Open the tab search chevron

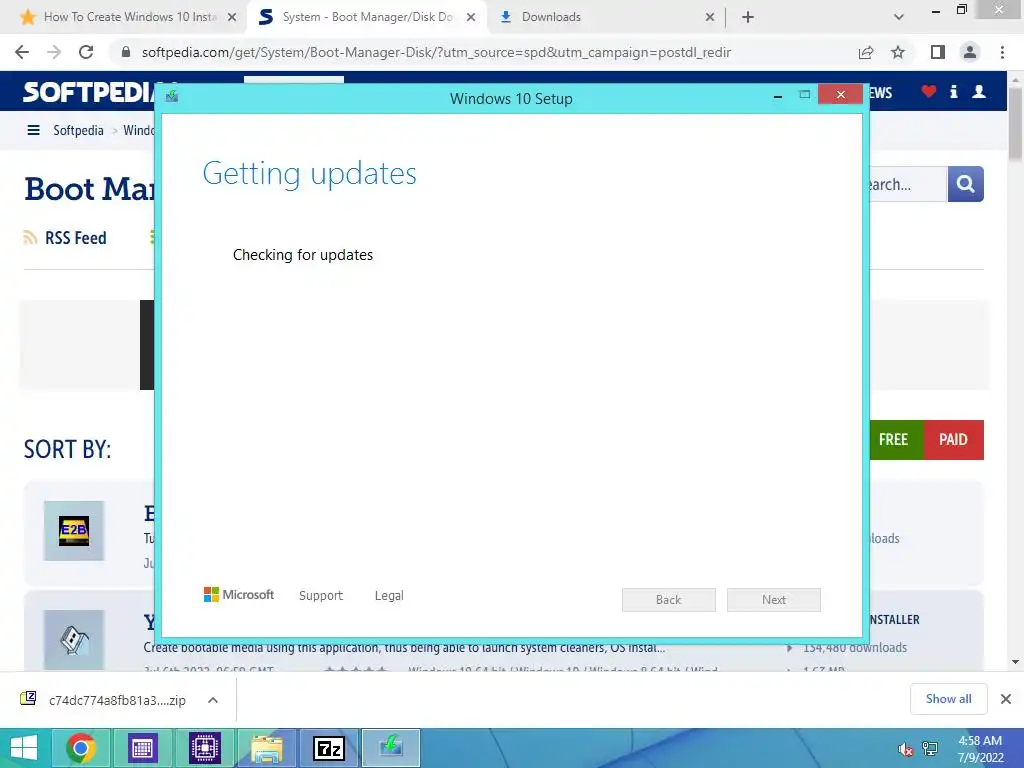(x=899, y=18)
